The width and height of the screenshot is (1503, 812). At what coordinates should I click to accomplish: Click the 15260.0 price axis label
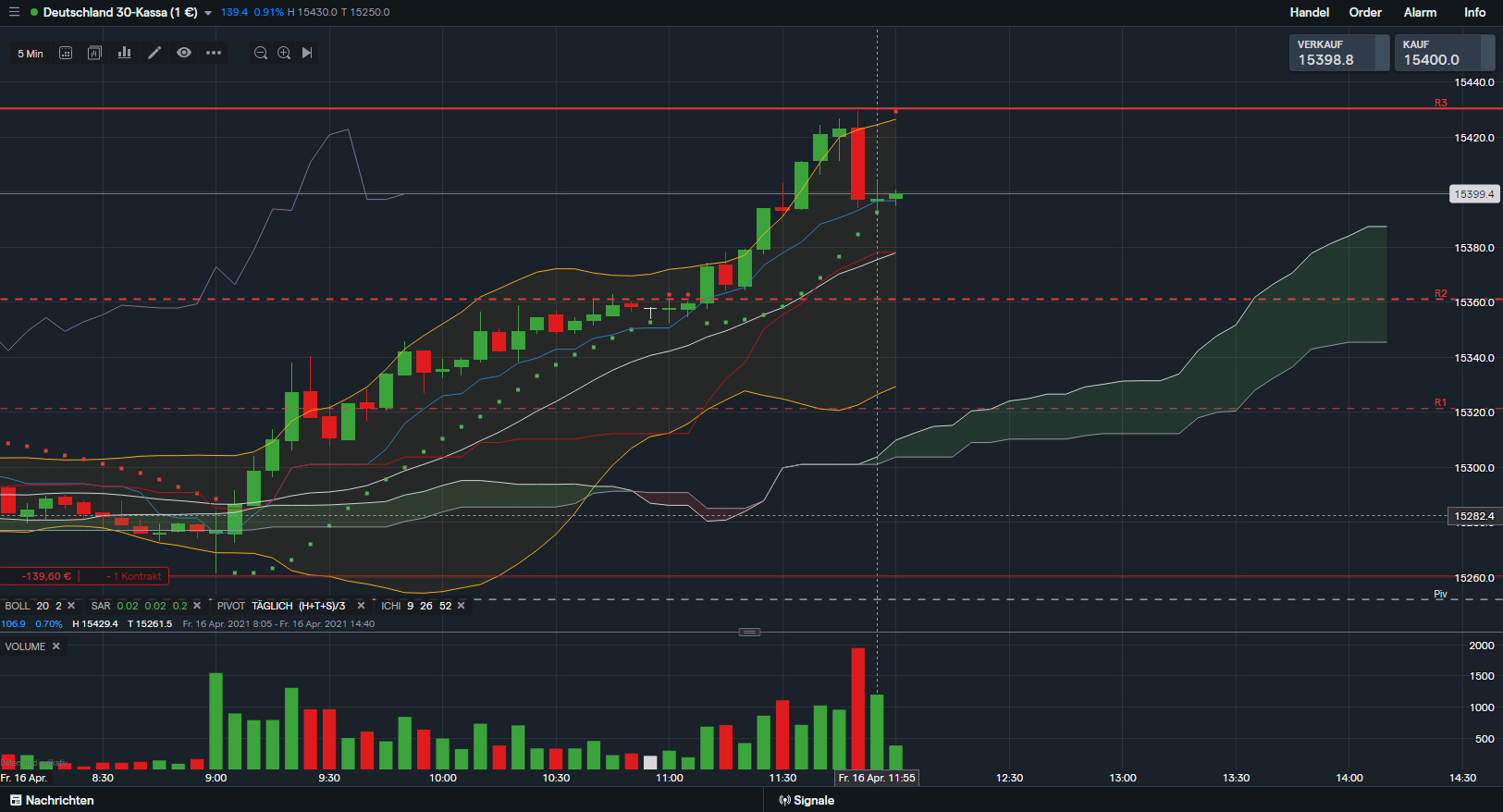1474,578
